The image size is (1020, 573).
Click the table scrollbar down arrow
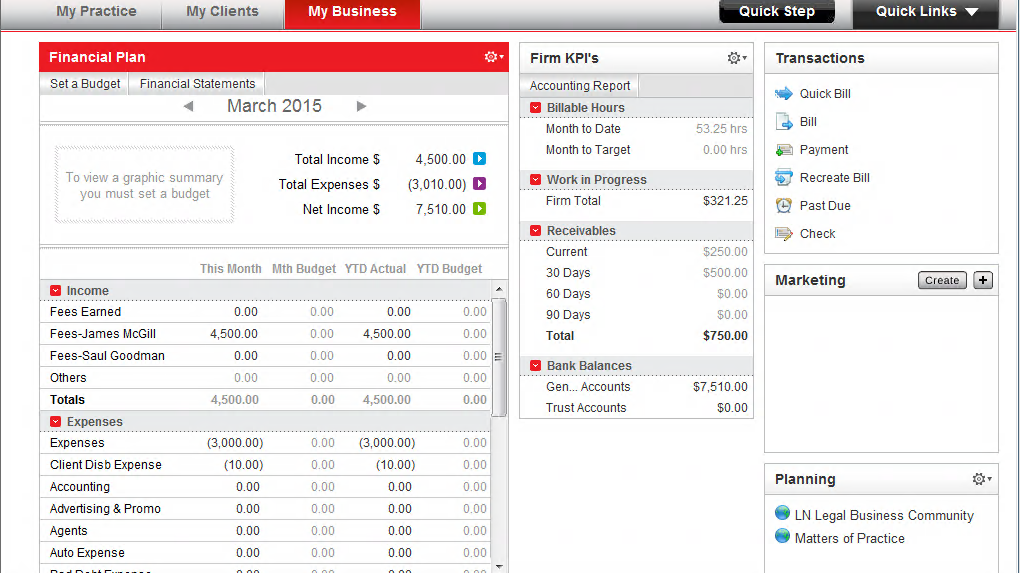click(499, 566)
